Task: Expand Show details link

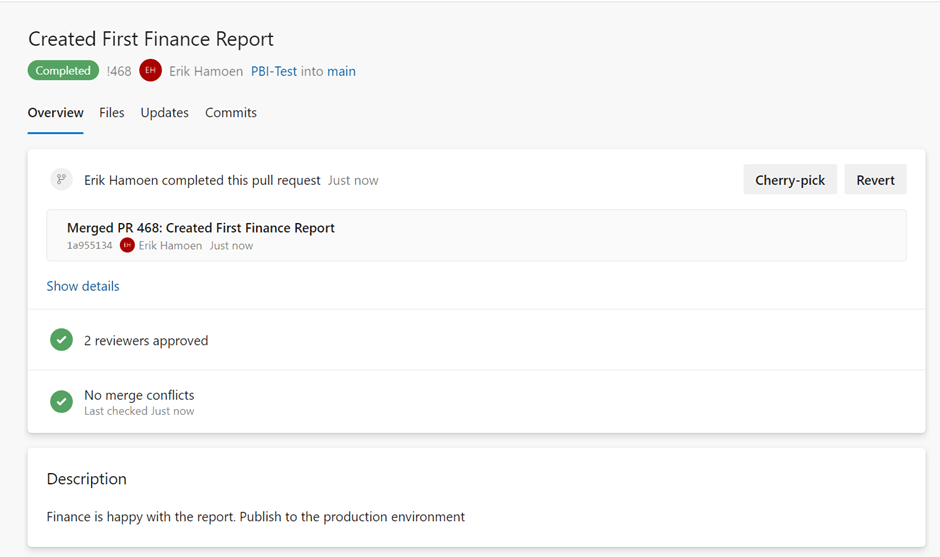Action: (83, 287)
